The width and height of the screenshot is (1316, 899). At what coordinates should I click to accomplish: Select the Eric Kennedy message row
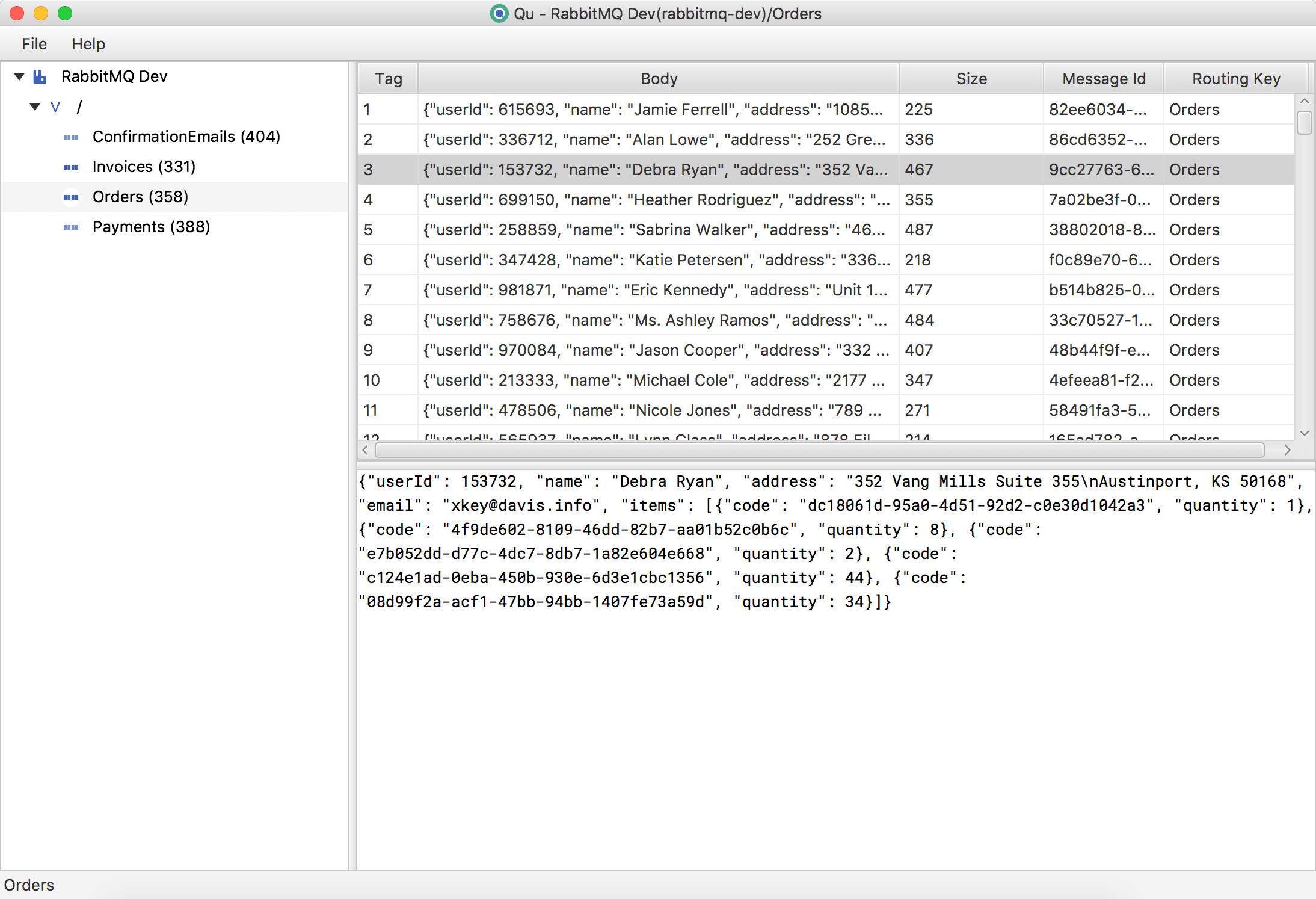(826, 290)
